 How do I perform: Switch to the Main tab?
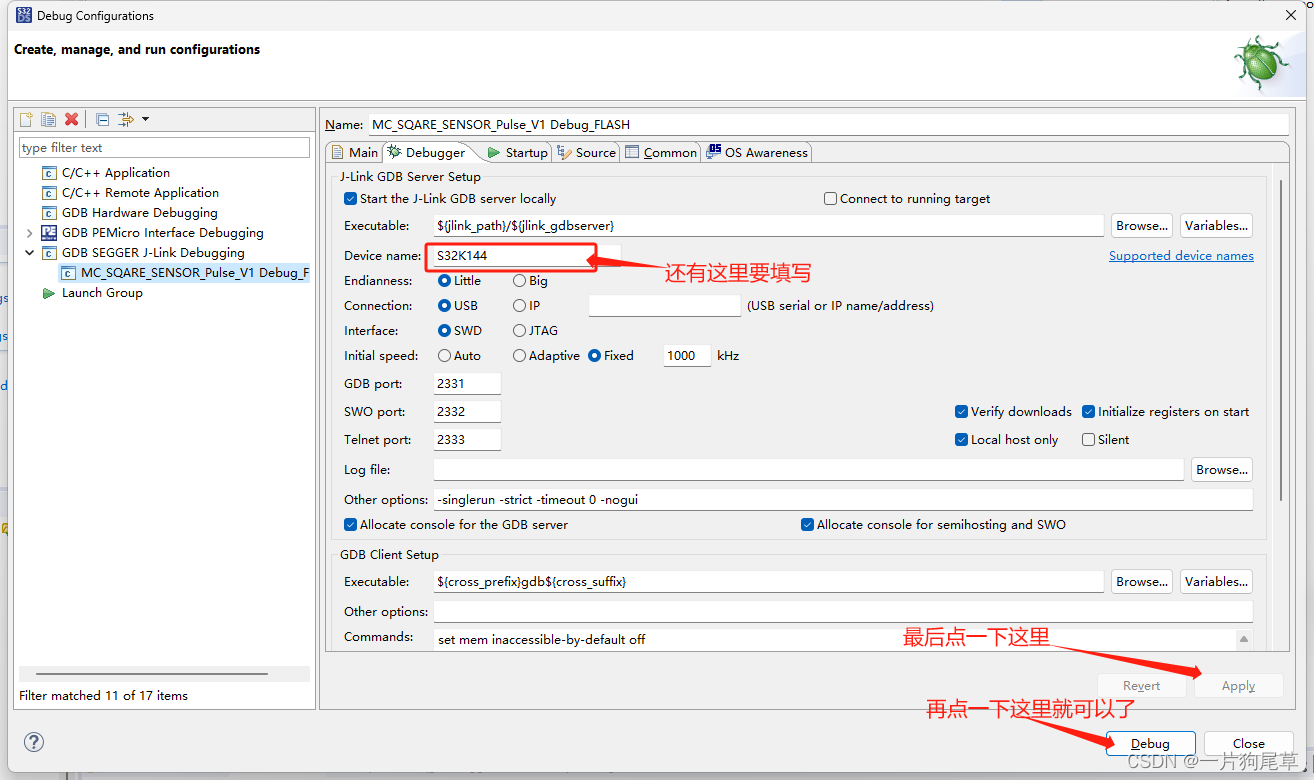point(354,152)
